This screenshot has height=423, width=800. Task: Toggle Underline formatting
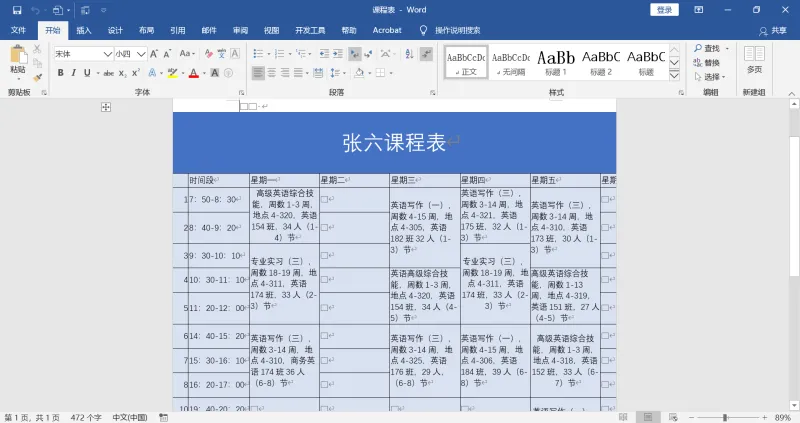(87, 73)
